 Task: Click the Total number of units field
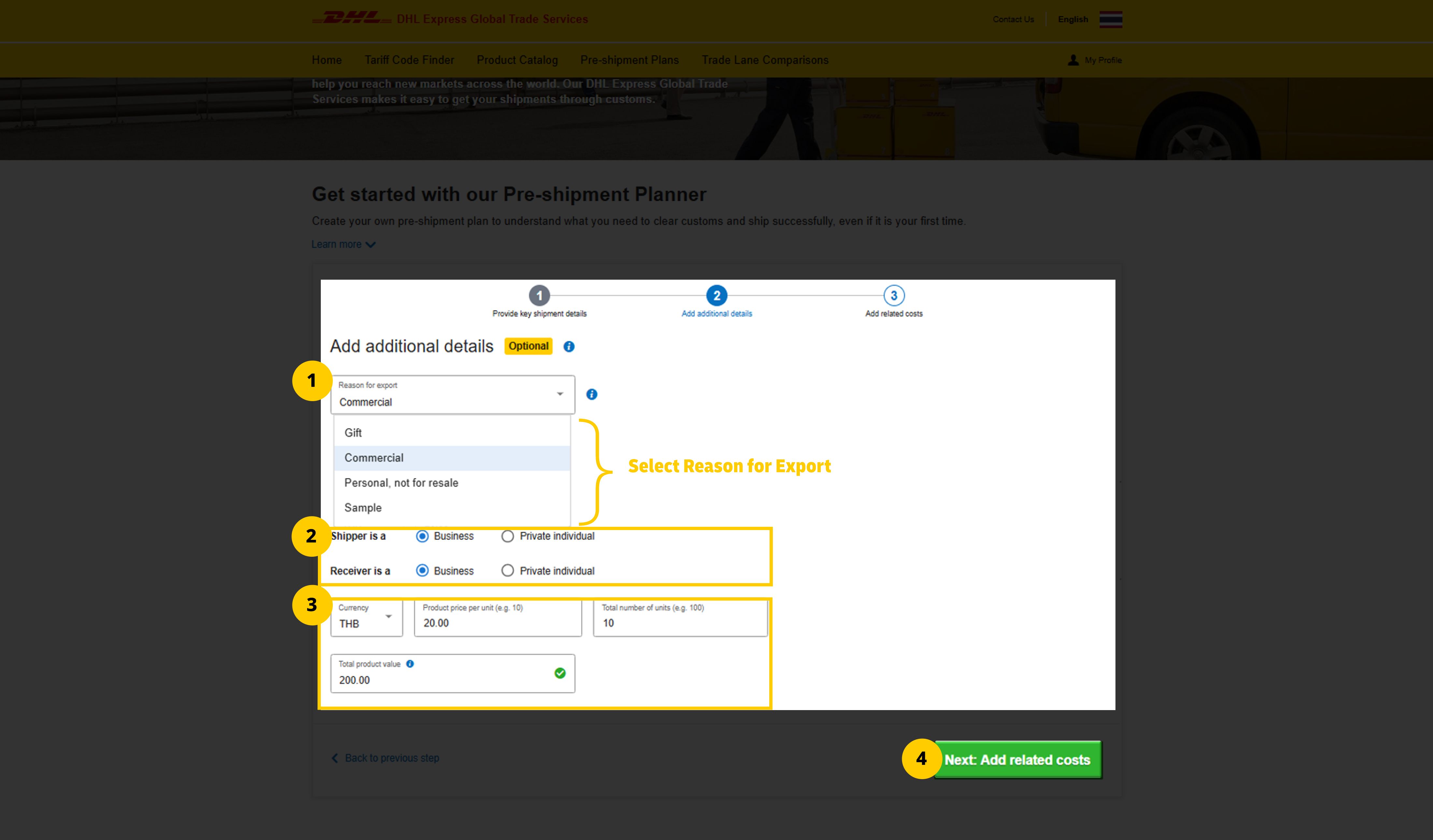coord(680,622)
